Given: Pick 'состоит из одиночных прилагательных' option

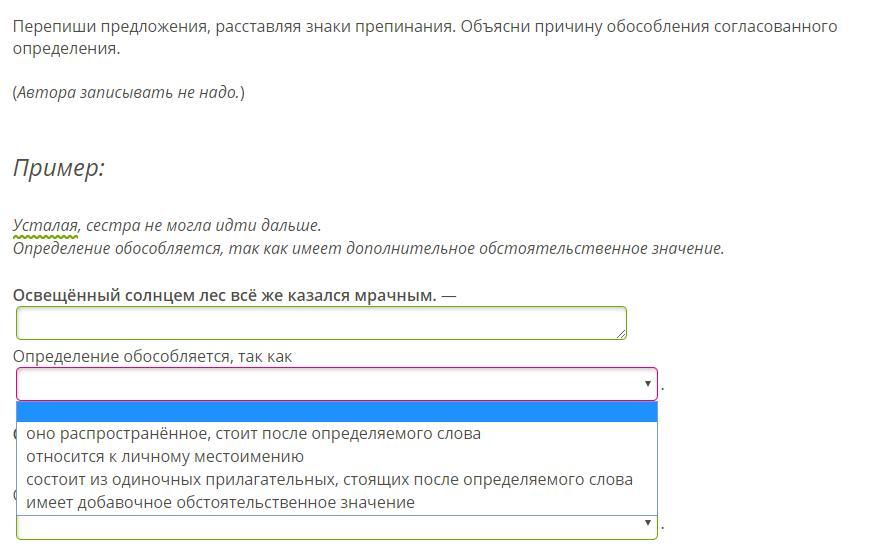Looking at the screenshot, I should point(329,480).
